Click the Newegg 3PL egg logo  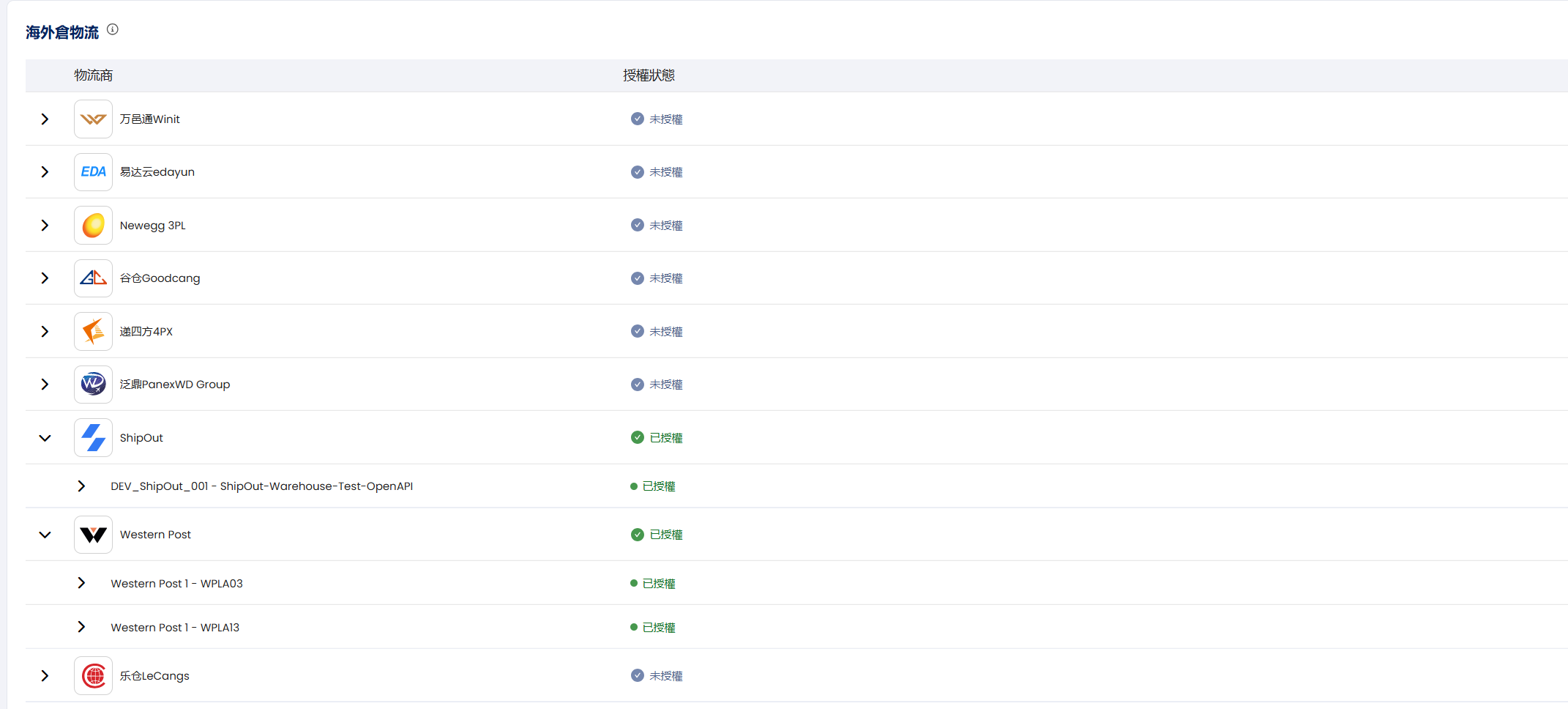tap(93, 226)
